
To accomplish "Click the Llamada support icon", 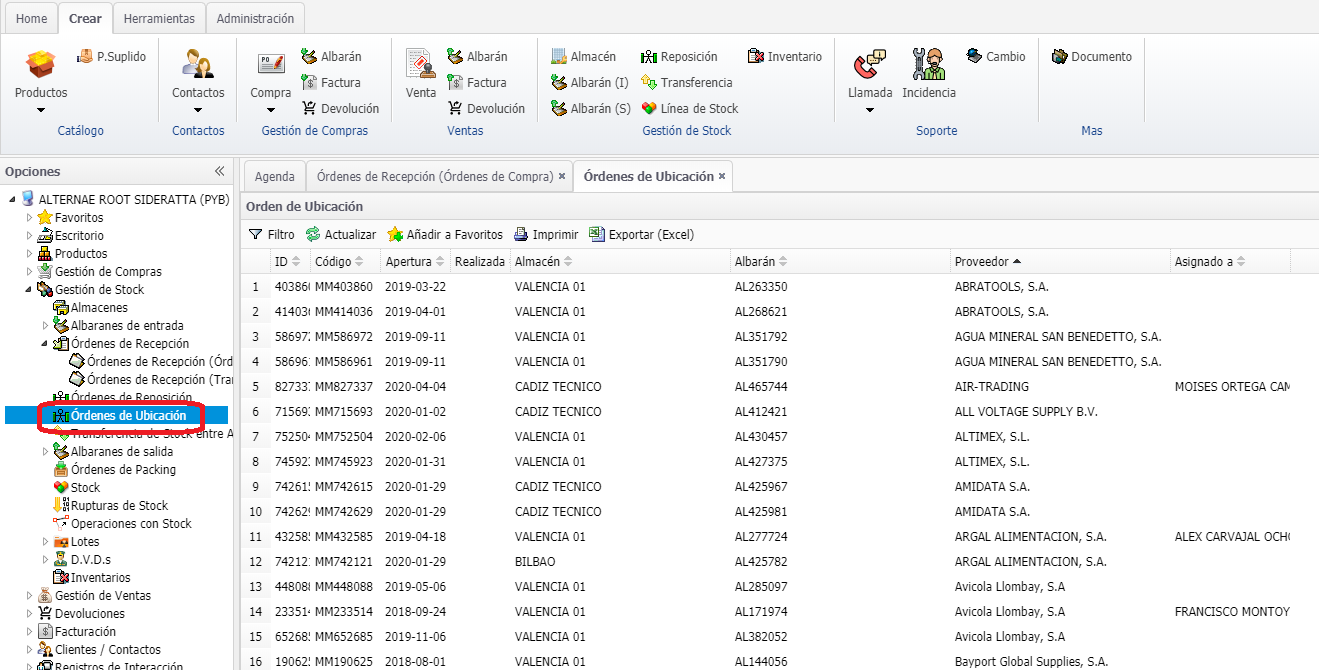I will (870, 65).
